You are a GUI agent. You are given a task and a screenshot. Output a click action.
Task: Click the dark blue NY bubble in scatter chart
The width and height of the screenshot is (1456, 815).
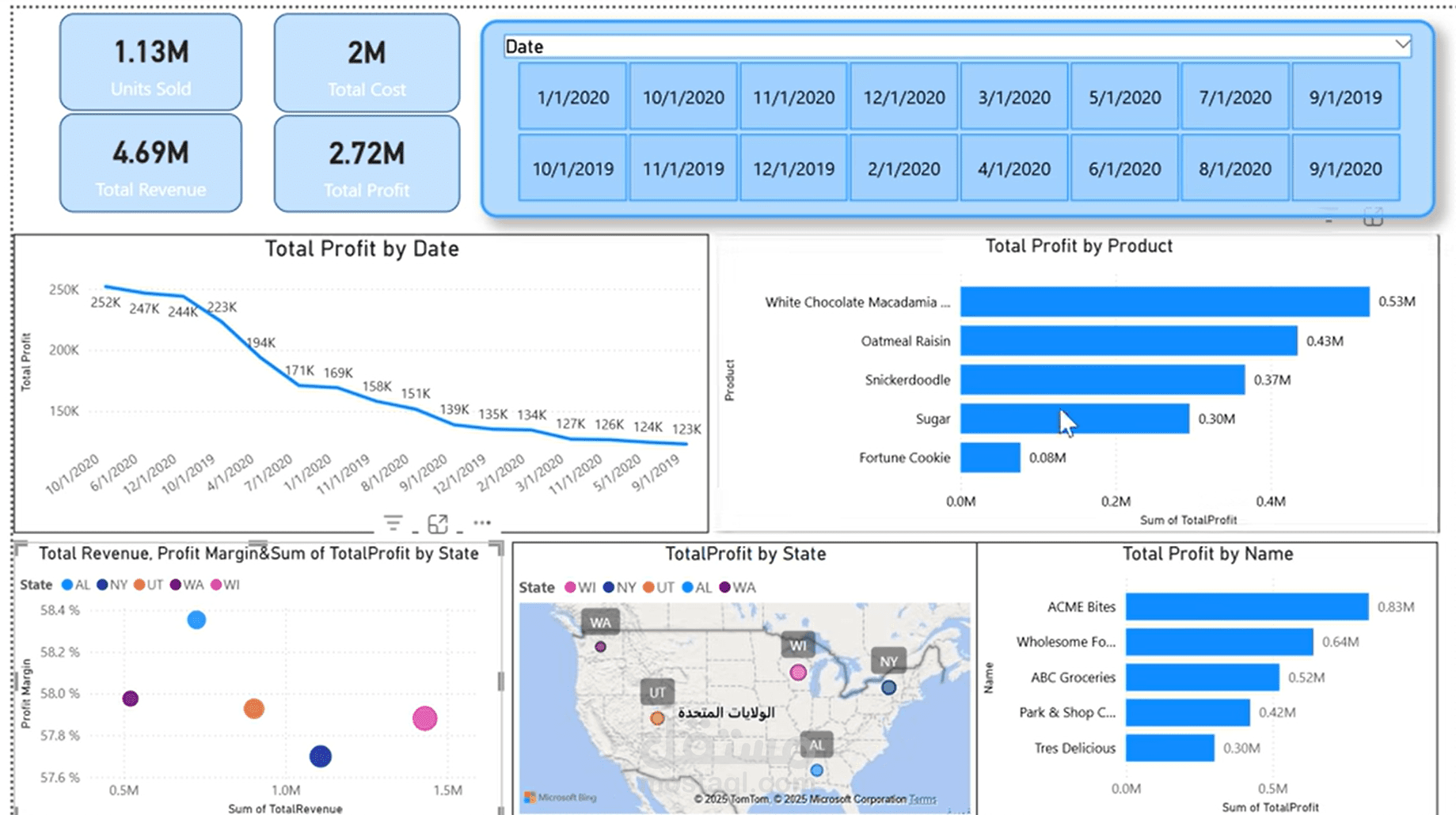tap(320, 756)
